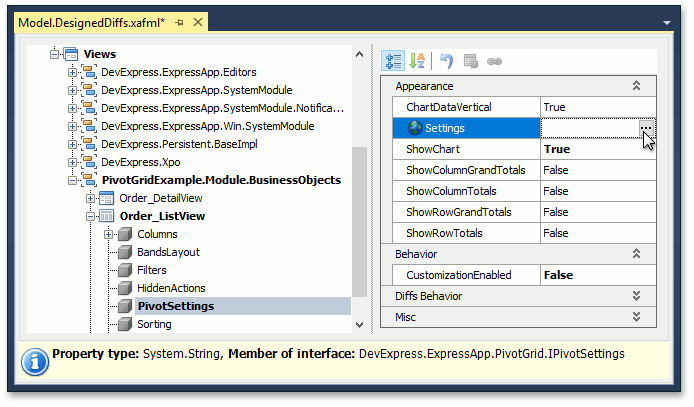
Task: Click the chain link toolbar icon
Action: pyautogui.click(x=494, y=61)
